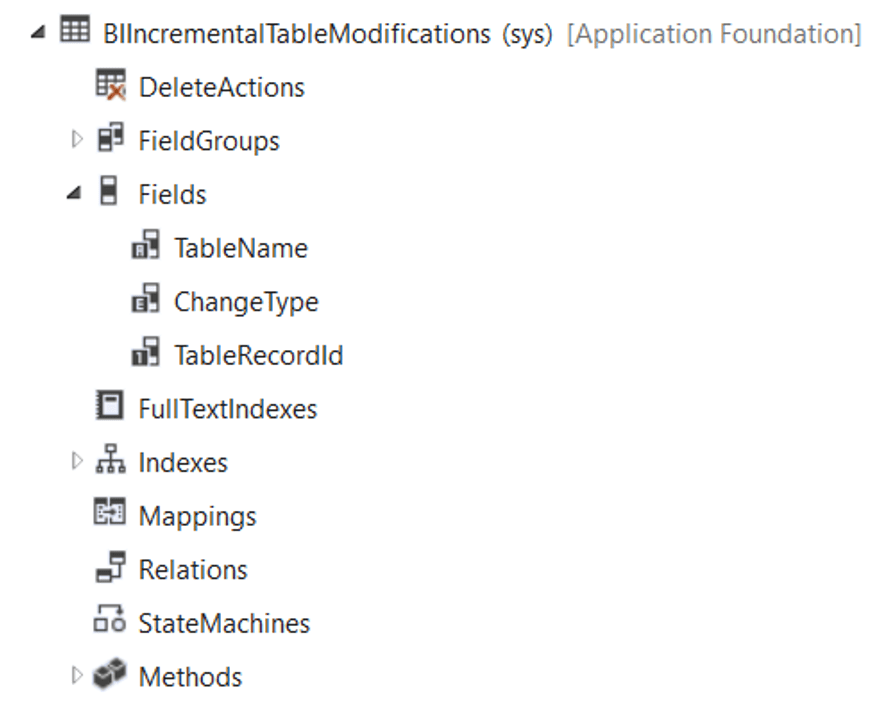Collapse the BIIncrementalTableModifications root node
Image resolution: width=894 pixels, height=708 pixels.
[40, 33]
